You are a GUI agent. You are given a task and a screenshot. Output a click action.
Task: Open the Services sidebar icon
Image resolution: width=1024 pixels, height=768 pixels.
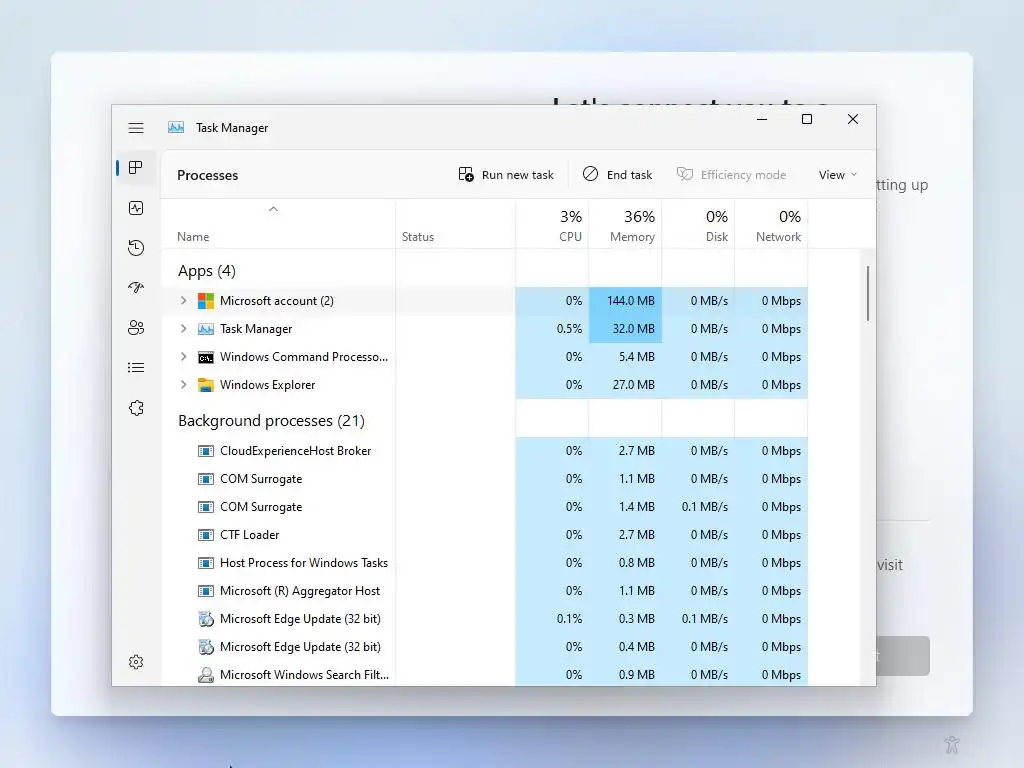136,408
